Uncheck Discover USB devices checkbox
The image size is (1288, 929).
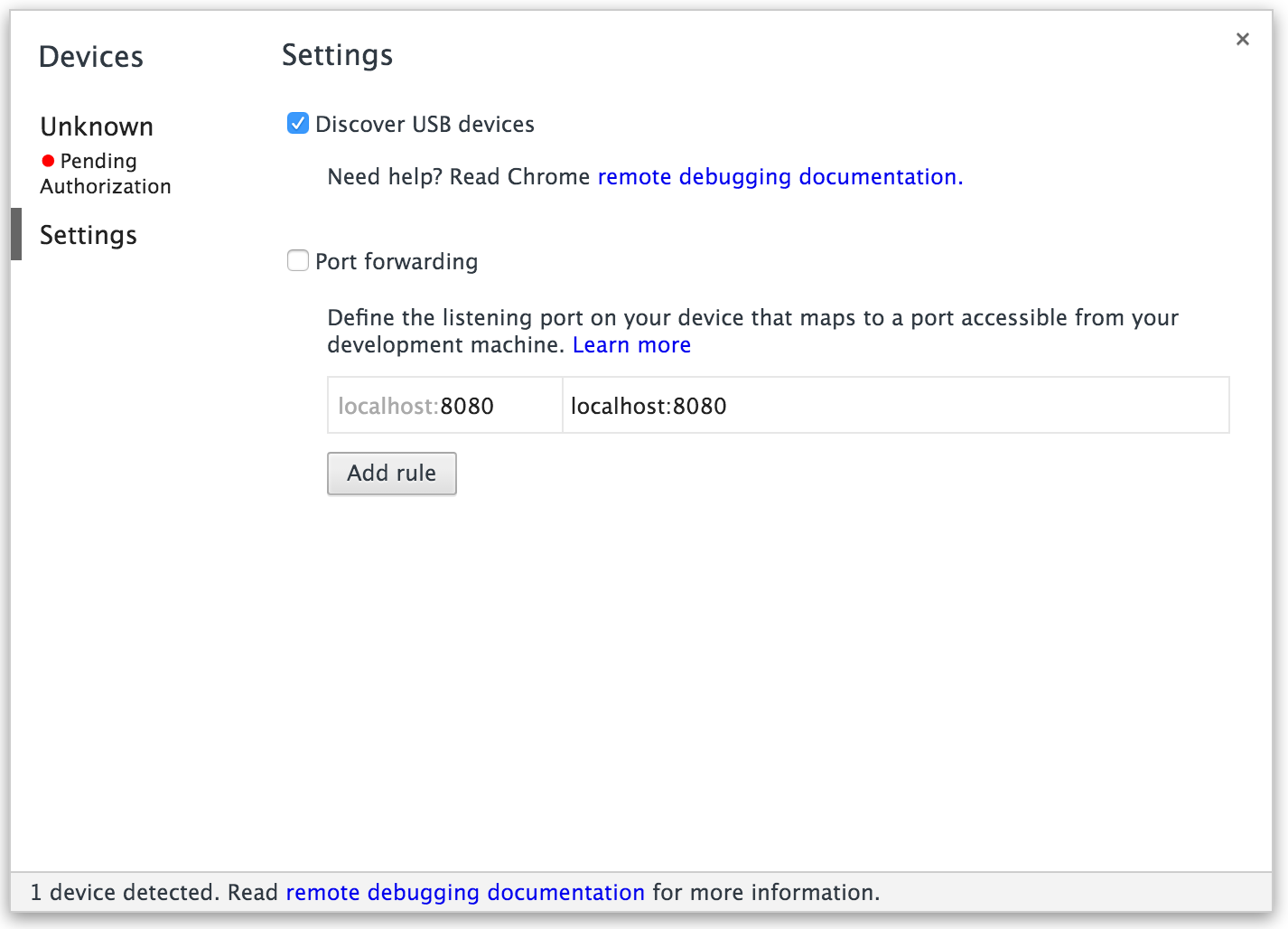click(298, 123)
